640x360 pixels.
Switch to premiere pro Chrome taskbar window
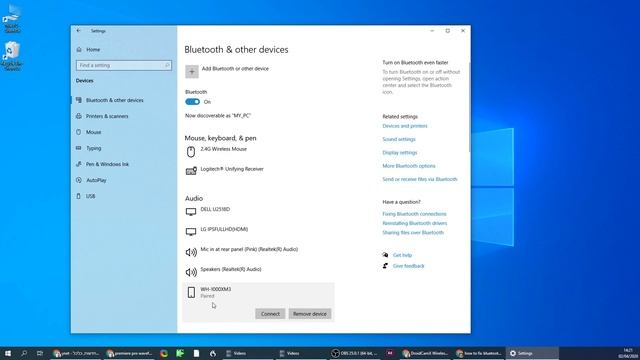point(129,353)
